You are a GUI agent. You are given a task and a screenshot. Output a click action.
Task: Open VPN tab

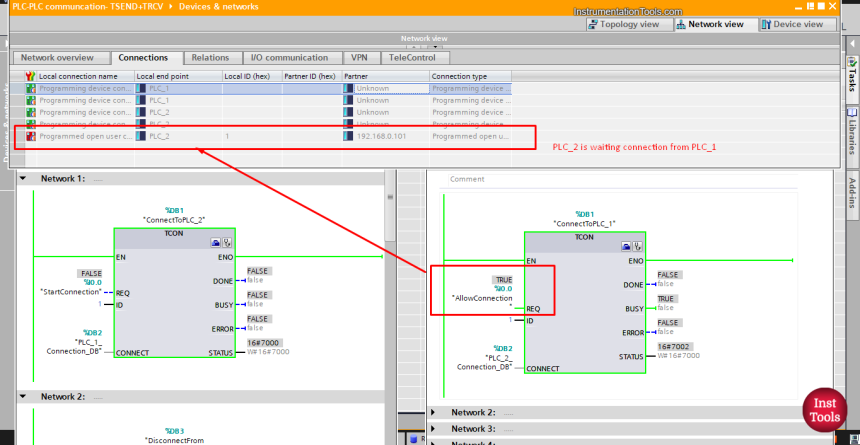pos(359,58)
